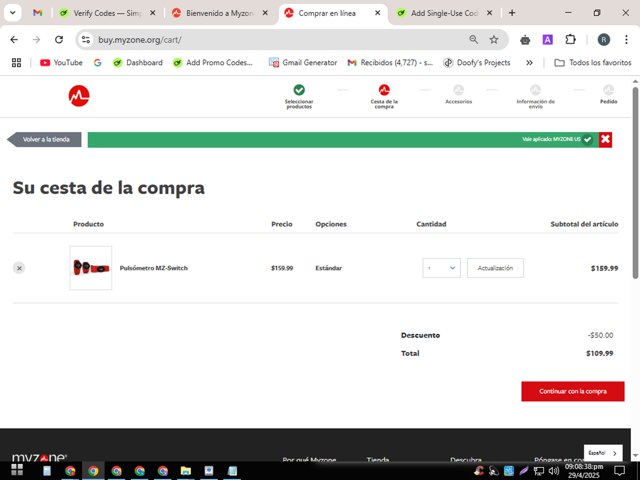This screenshot has height=480, width=640.
Task: Open the volume control in system tray
Action: tap(554, 471)
